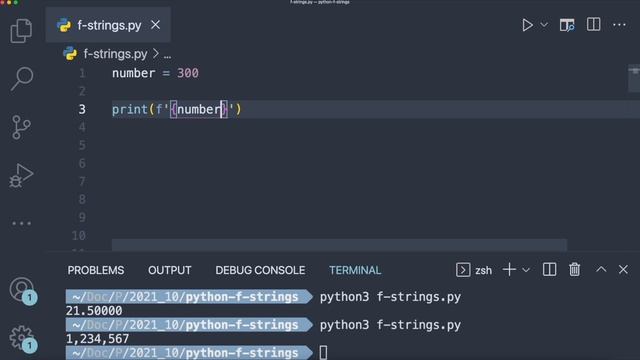The height and width of the screenshot is (360, 640).
Task: Place cursor on value 300
Action: click(x=188, y=73)
